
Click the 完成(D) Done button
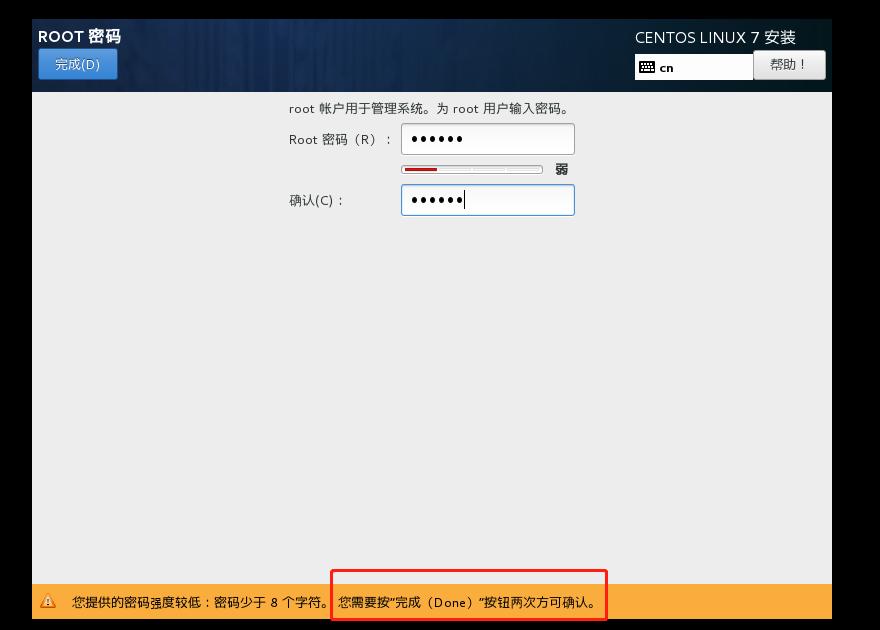click(77, 64)
